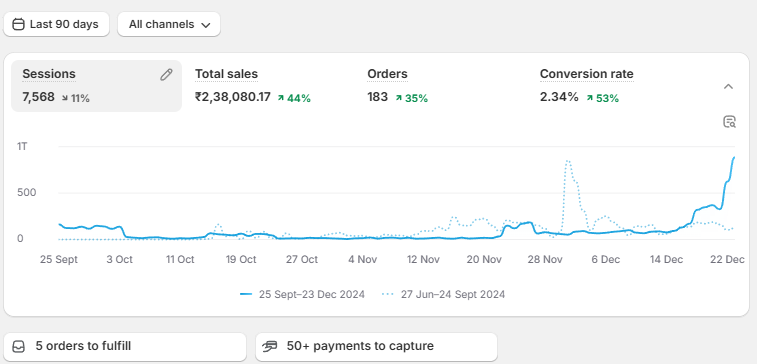This screenshot has width=757, height=364.
Task: Open the Last 90 days date picker
Action: pyautogui.click(x=56, y=24)
